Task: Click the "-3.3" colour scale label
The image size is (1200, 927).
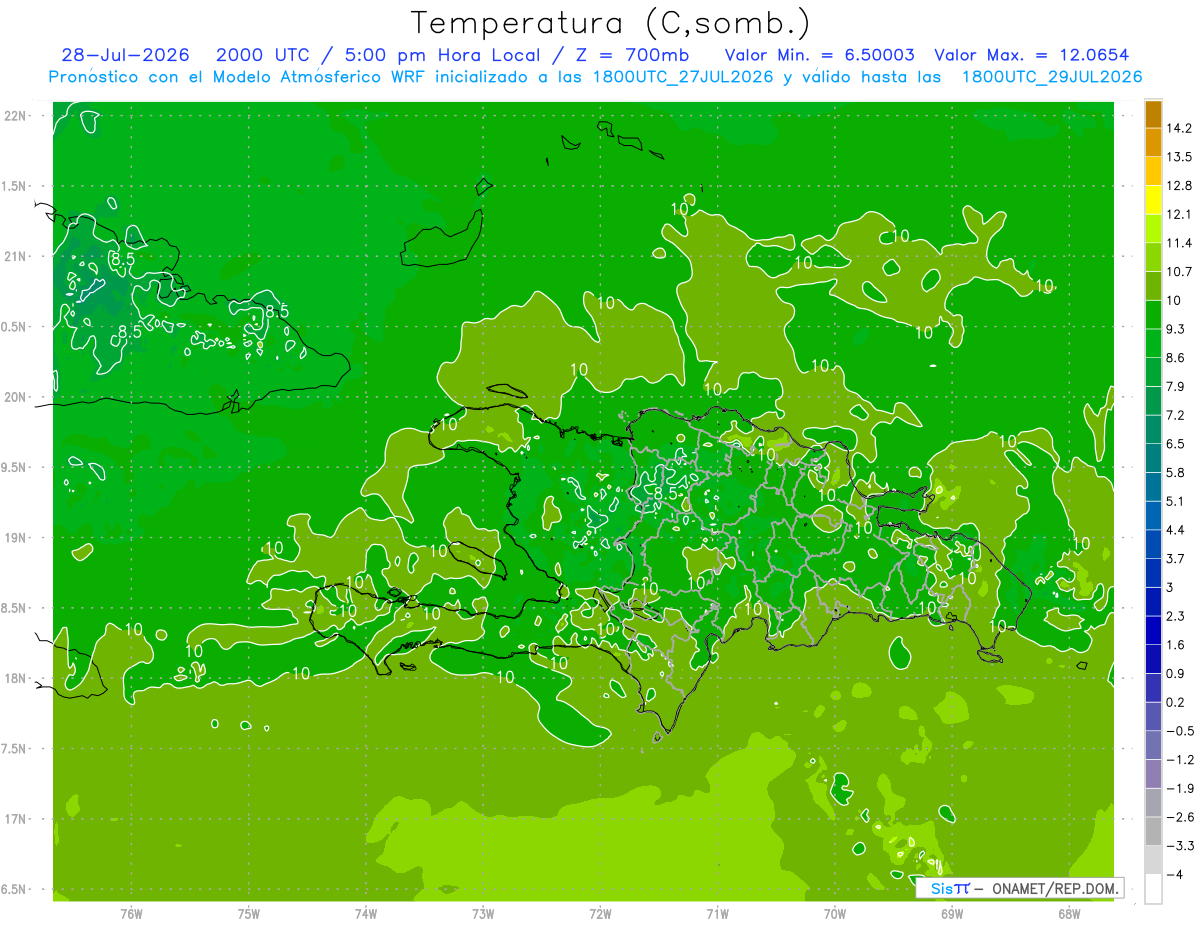Action: tap(1180, 846)
